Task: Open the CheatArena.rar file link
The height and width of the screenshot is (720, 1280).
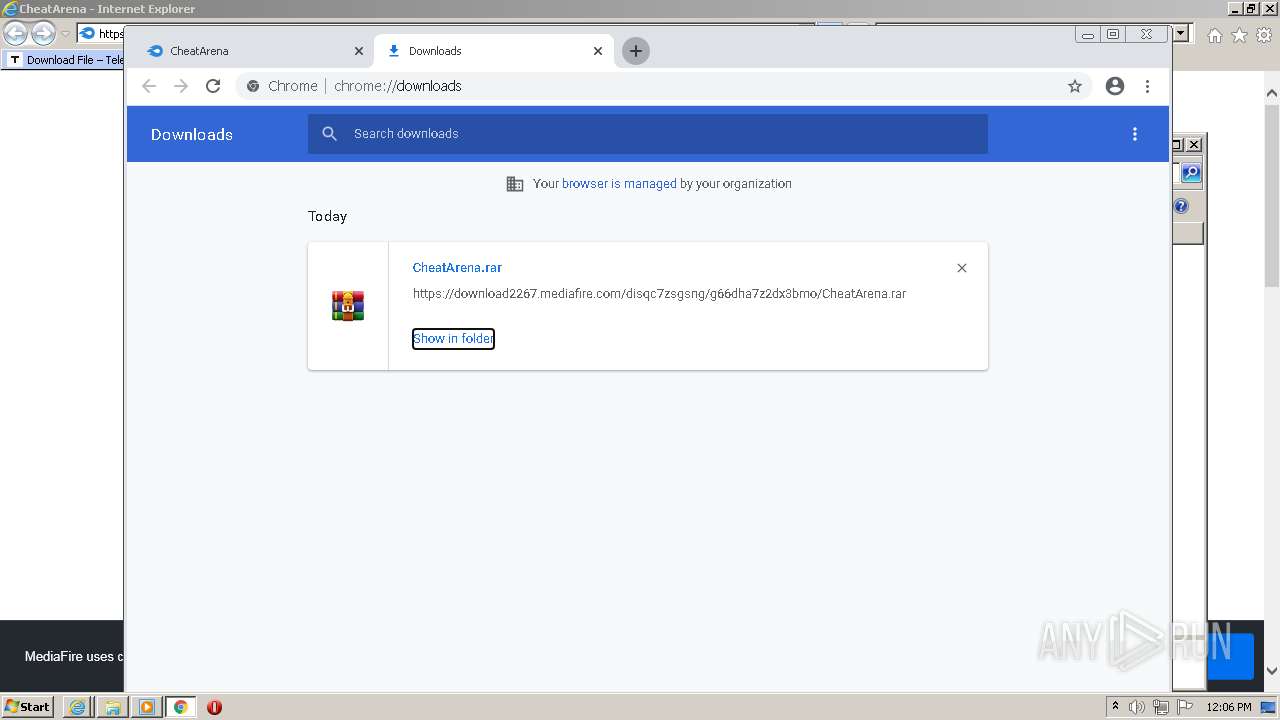Action: pyautogui.click(x=457, y=268)
